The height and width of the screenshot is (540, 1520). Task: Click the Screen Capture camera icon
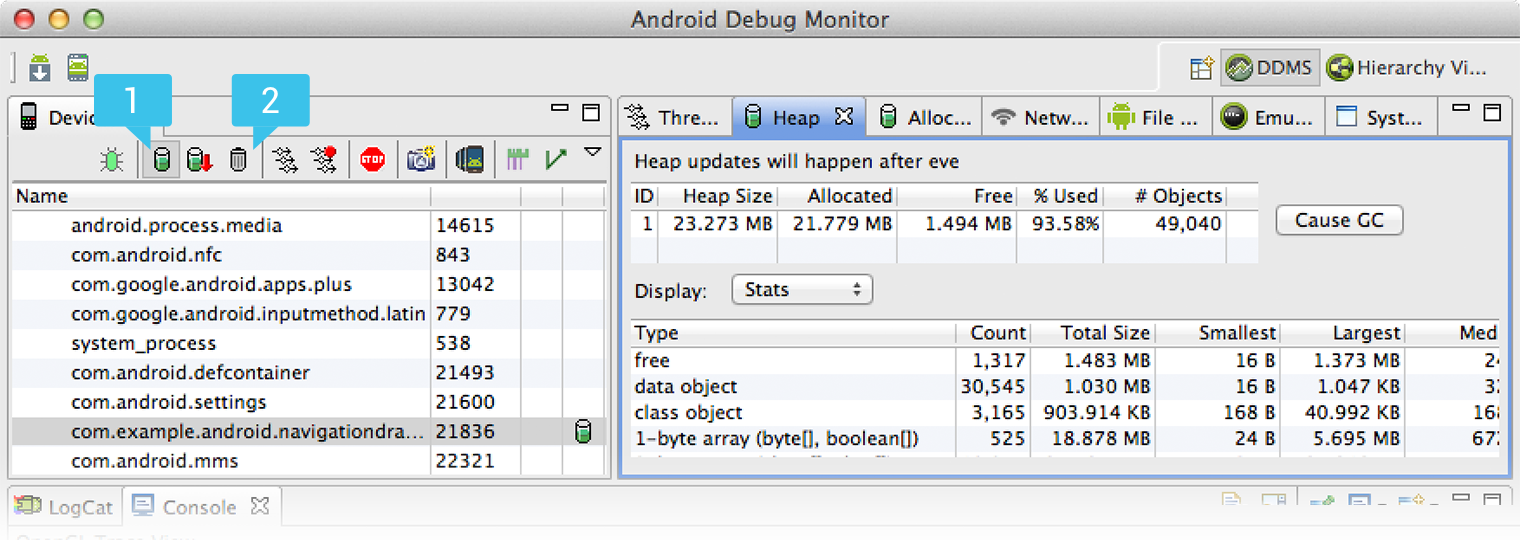421,160
